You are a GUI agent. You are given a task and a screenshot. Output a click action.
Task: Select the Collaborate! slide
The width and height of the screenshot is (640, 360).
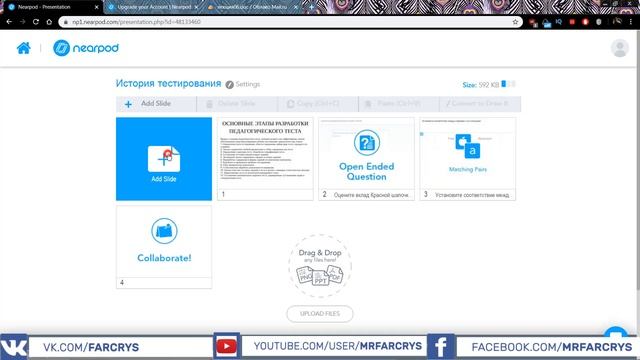click(164, 247)
